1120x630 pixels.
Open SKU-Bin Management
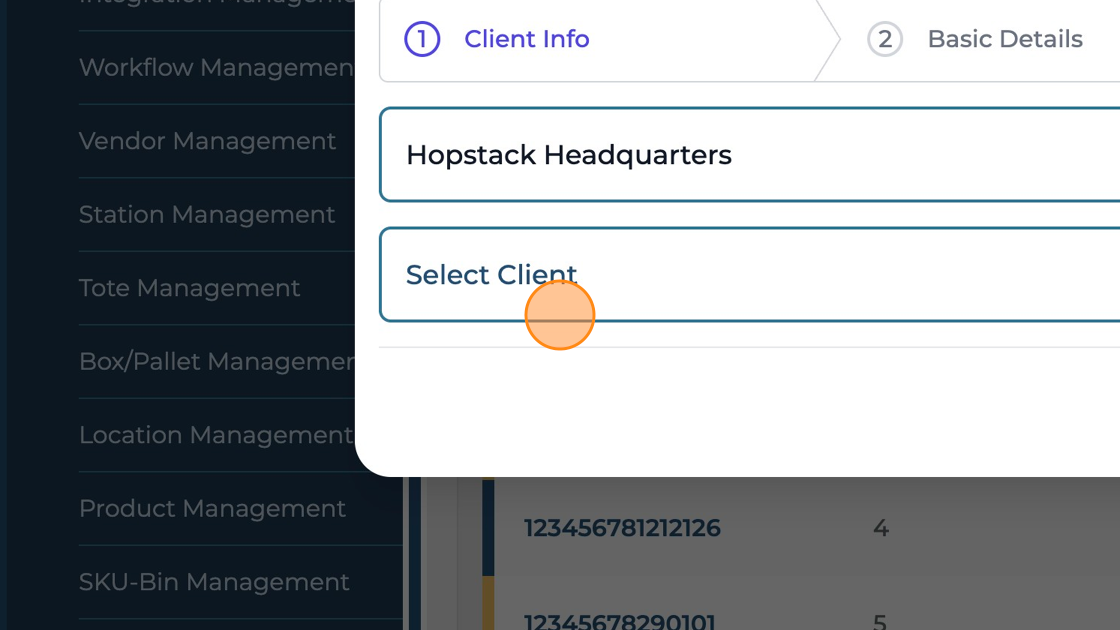(x=214, y=582)
